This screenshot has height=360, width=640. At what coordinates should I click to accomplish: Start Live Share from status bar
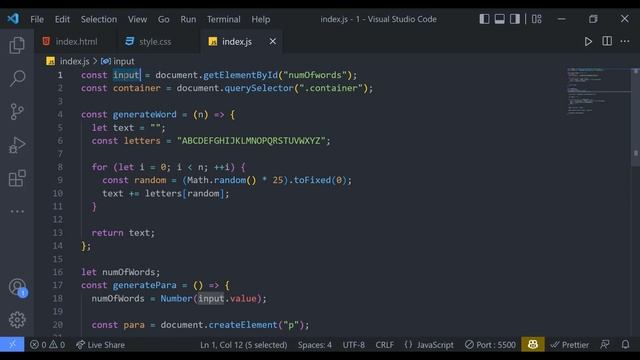(x=100, y=344)
